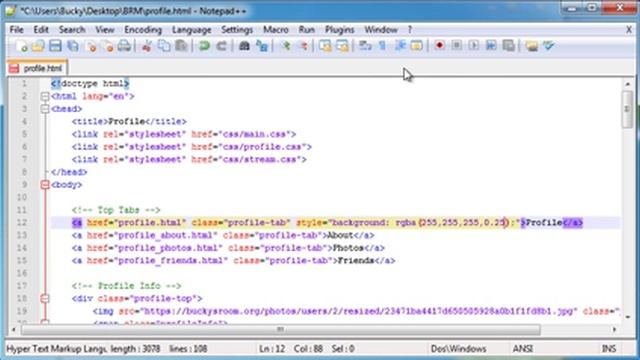This screenshot has height=360, width=640.
Task: Click horizontal scrollbar left arrow
Action: [x=14, y=329]
